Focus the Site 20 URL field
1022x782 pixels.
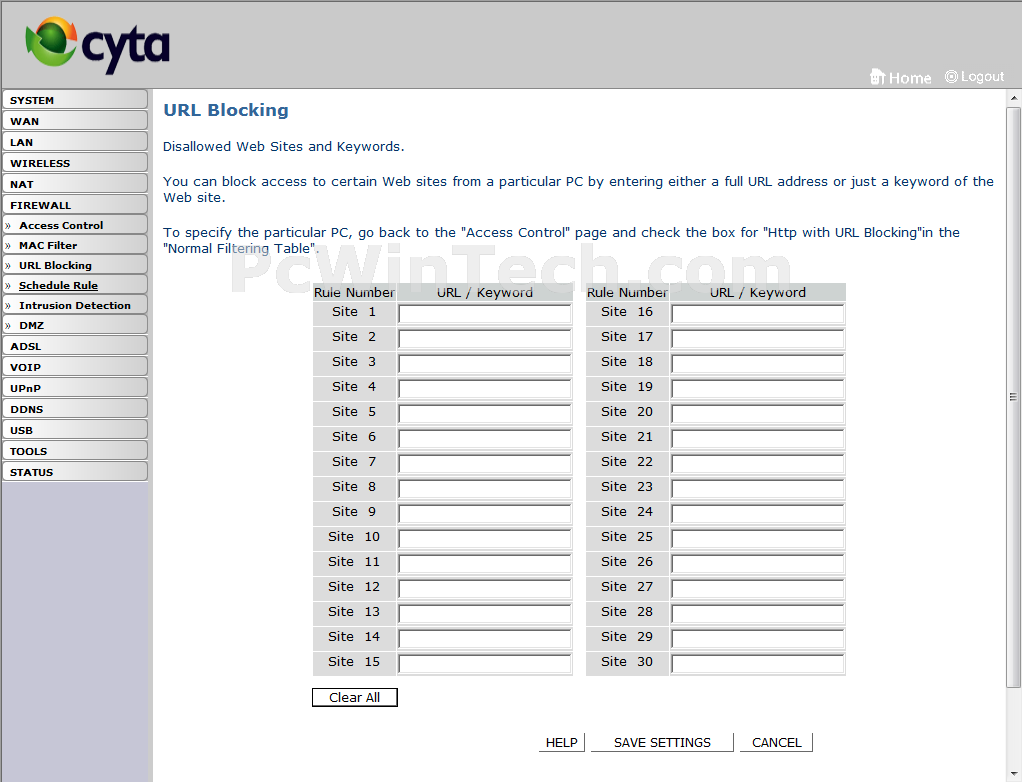[758, 414]
